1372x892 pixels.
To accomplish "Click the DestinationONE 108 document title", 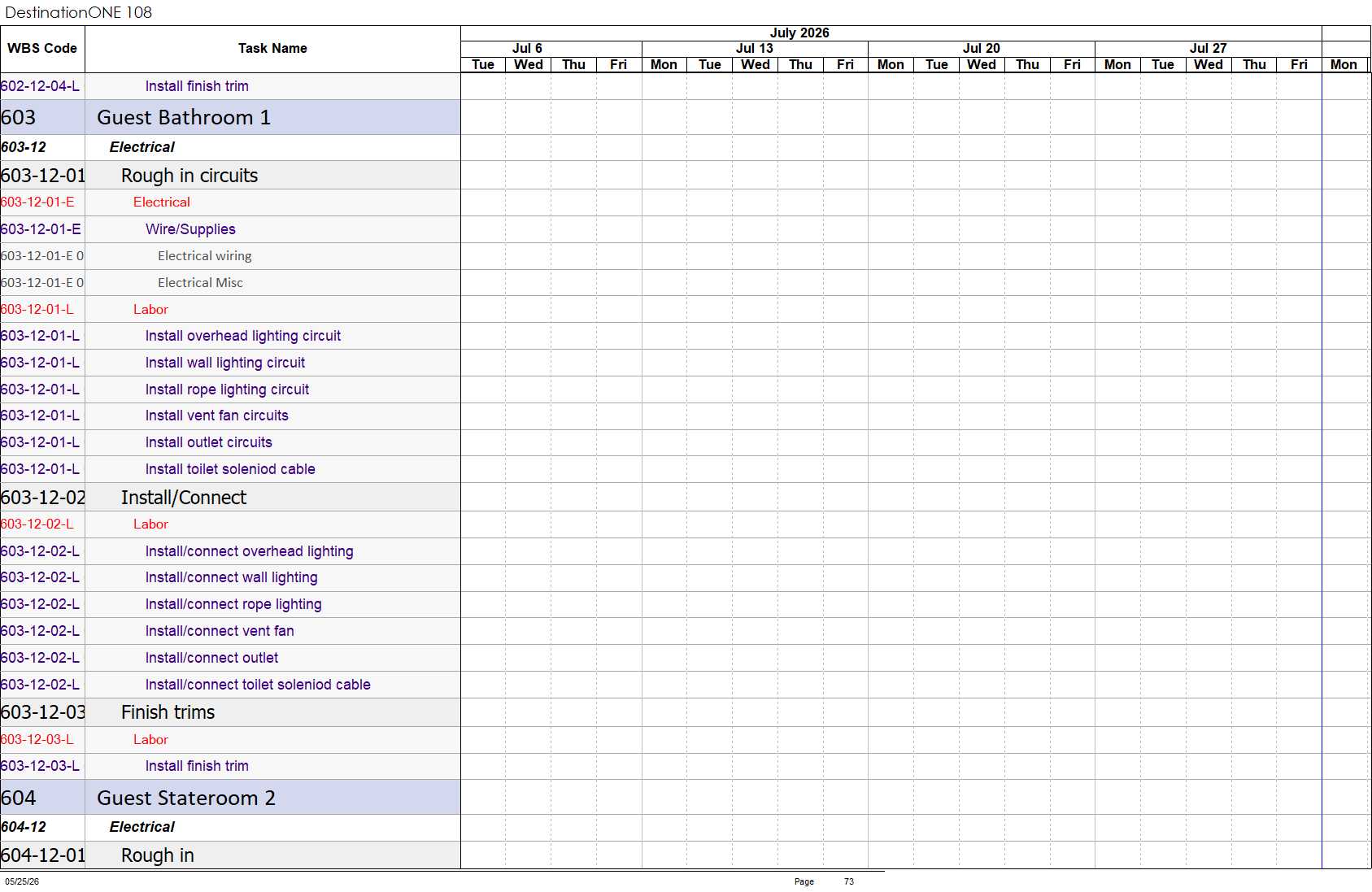I will click(79, 12).
